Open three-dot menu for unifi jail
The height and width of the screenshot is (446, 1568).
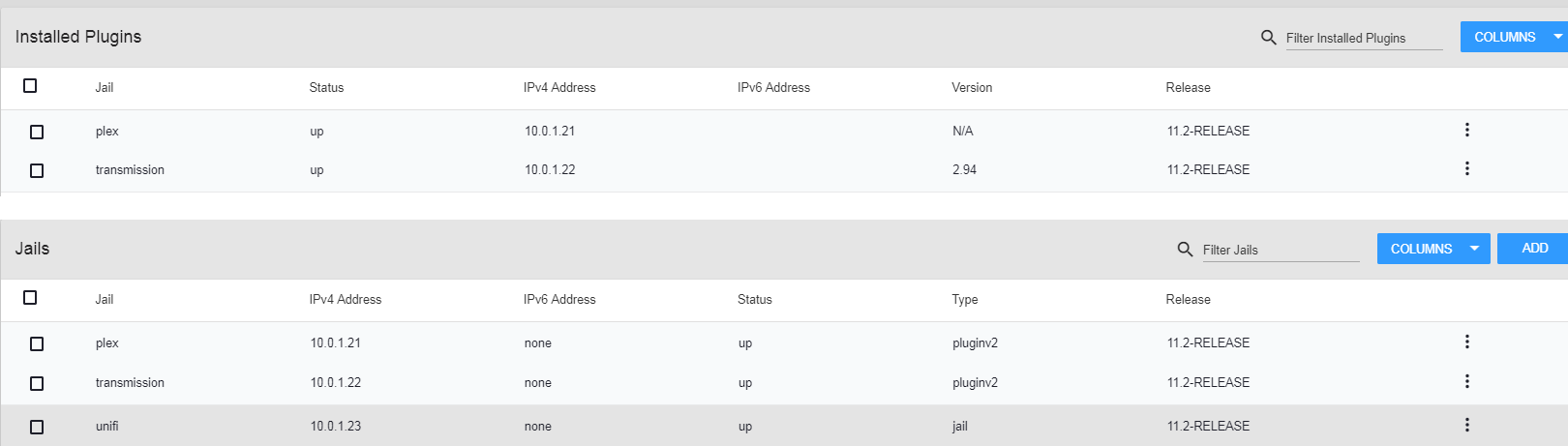tap(1466, 425)
